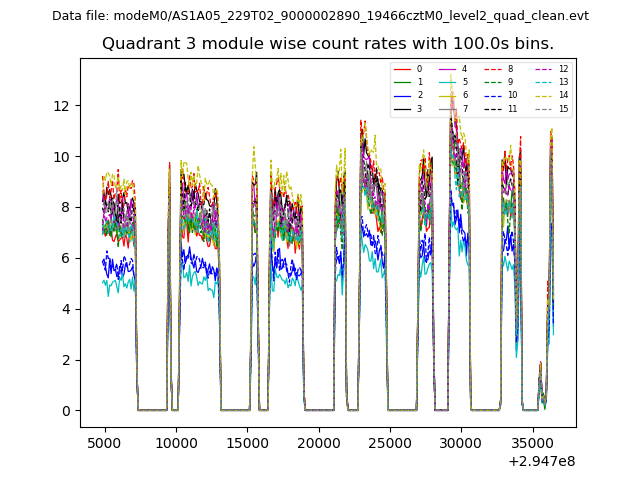The width and height of the screenshot is (640, 480).
Task: Select the blue solid legend entry for module 2
Action: pyautogui.click(x=403, y=95)
